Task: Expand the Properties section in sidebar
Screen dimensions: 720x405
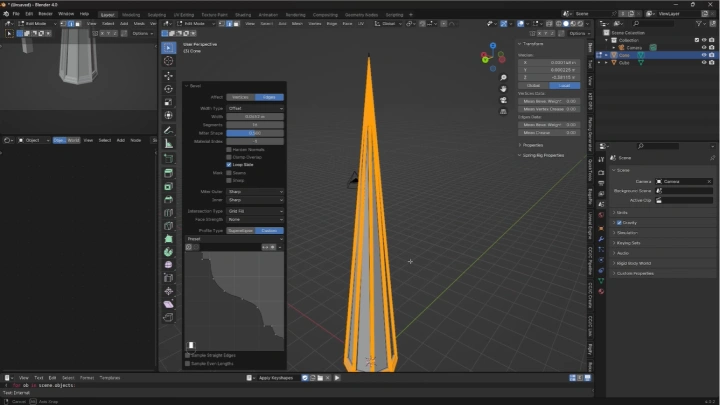Action: [x=533, y=145]
